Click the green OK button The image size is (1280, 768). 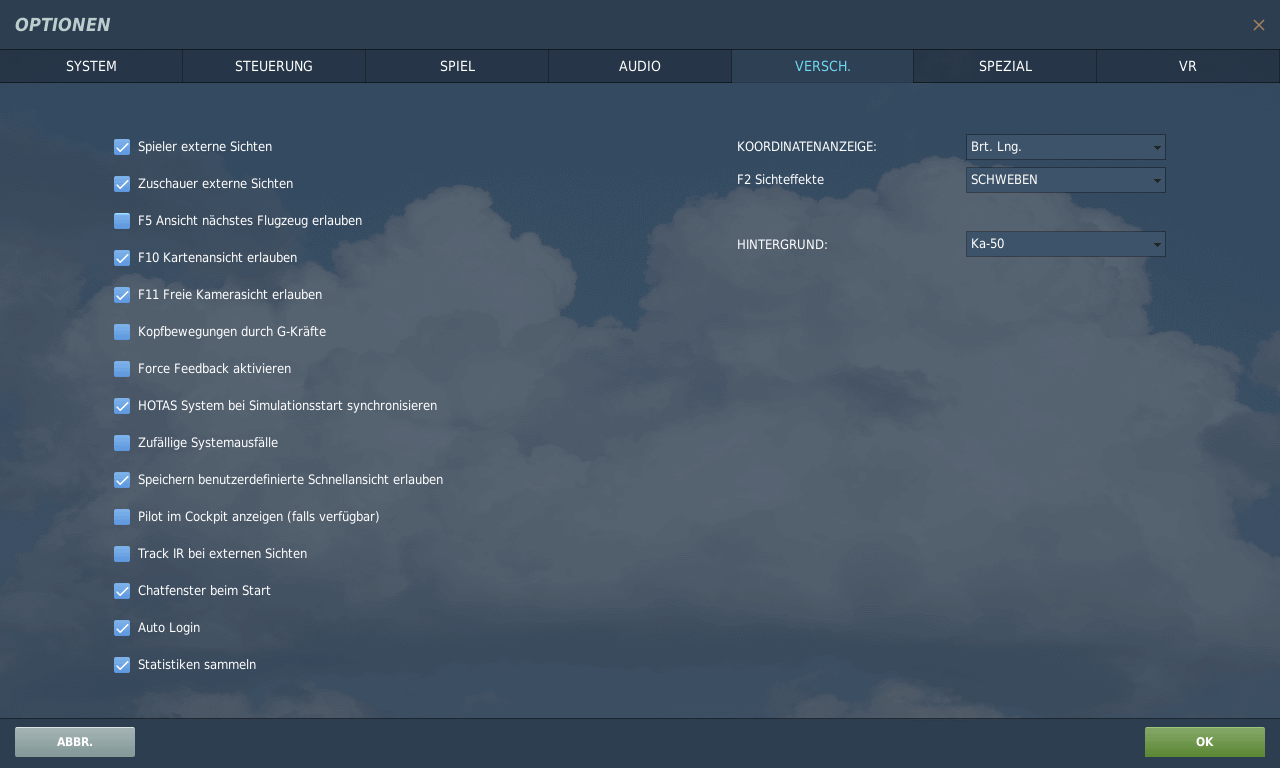[x=1204, y=742]
